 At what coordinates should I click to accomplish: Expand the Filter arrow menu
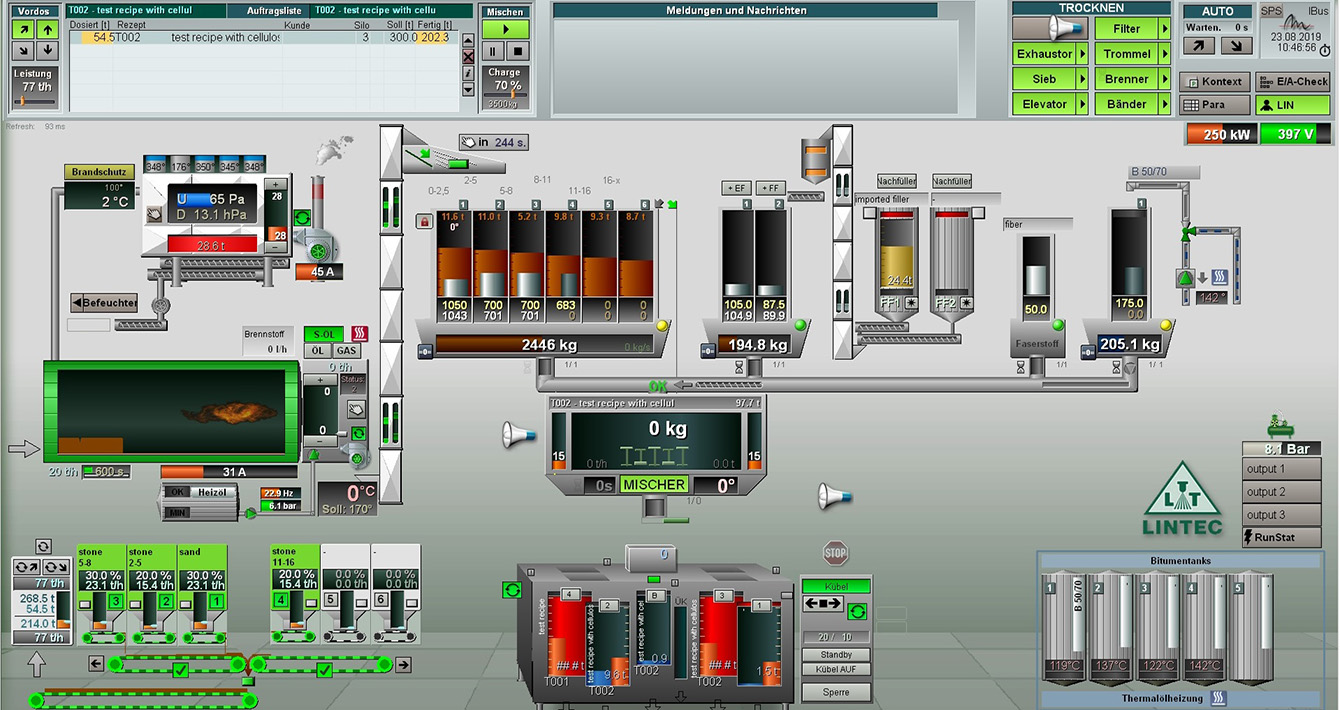coord(1164,29)
